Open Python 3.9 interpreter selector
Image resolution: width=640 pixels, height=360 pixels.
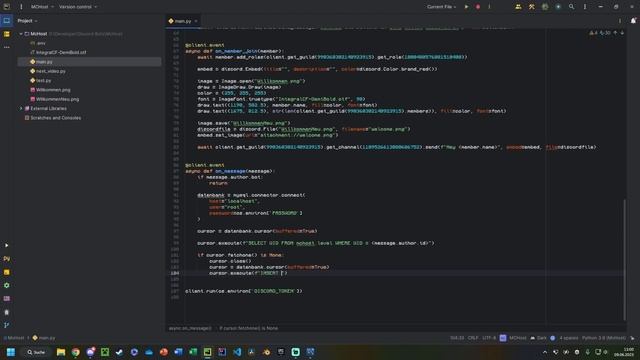point(604,338)
